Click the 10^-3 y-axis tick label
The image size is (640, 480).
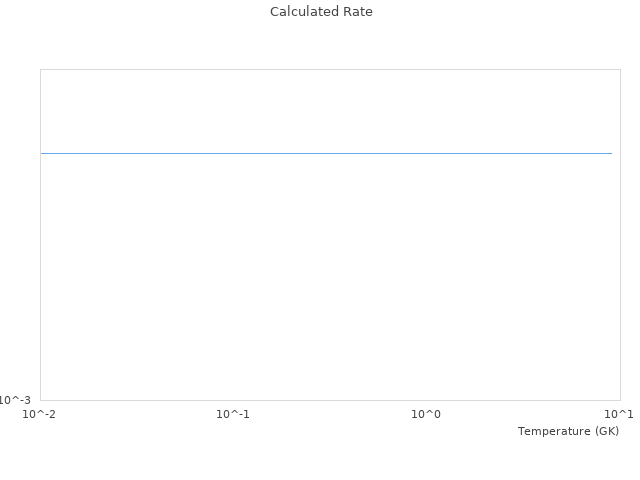pyautogui.click(x=15, y=400)
